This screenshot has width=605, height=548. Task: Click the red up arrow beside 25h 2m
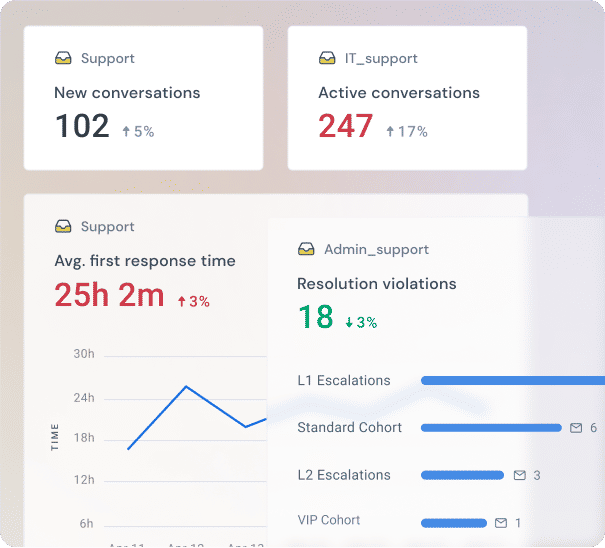[182, 301]
